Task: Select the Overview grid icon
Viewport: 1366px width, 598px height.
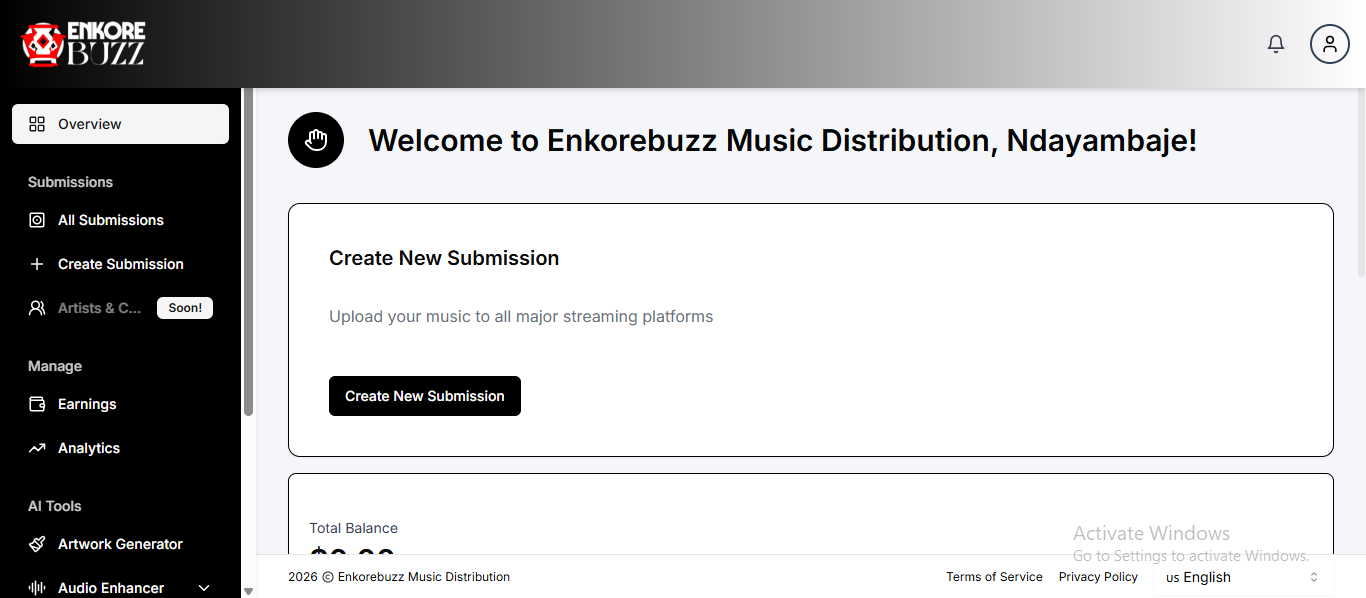Action: (38, 124)
